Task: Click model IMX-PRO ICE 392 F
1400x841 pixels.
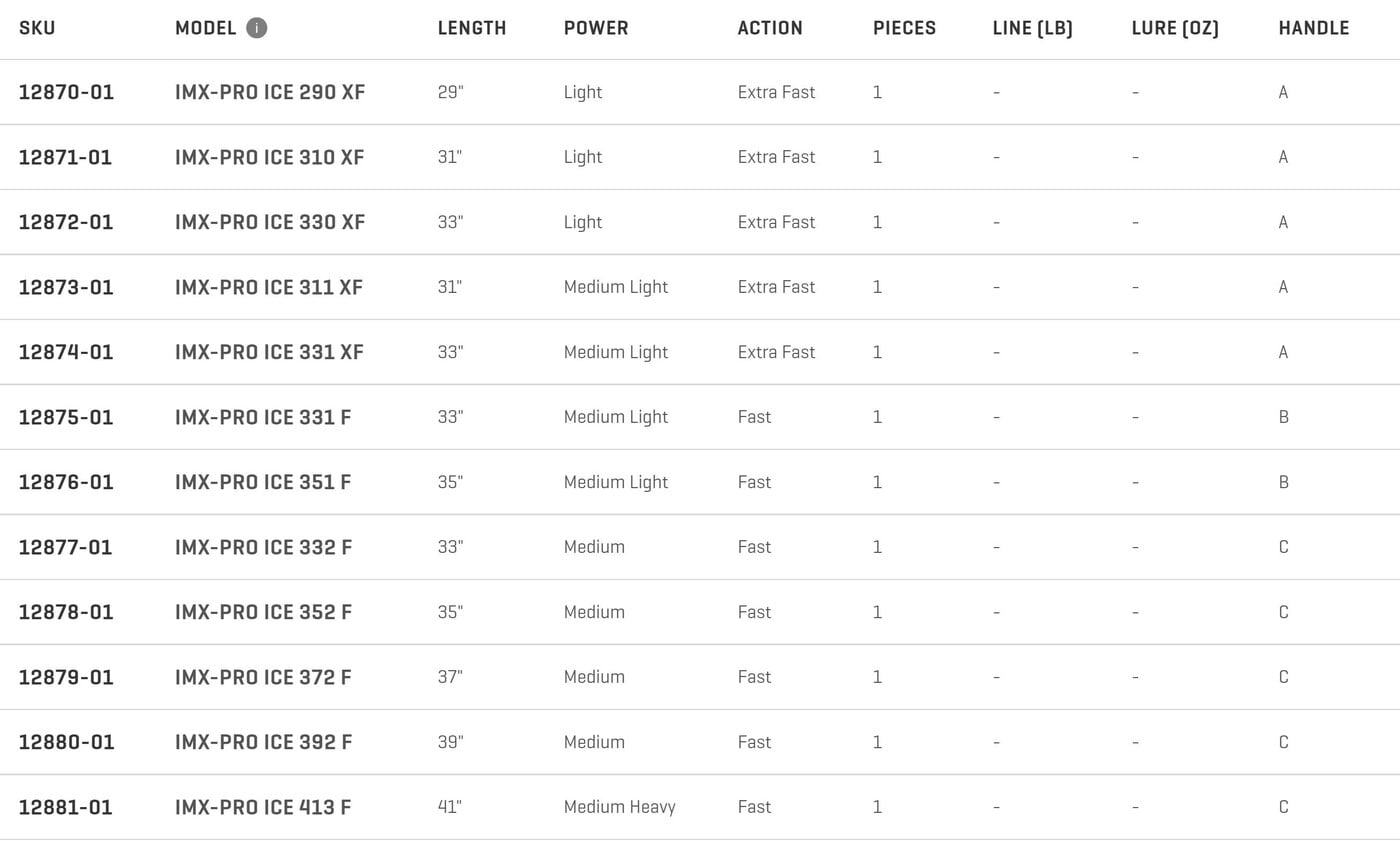Action: tap(263, 742)
